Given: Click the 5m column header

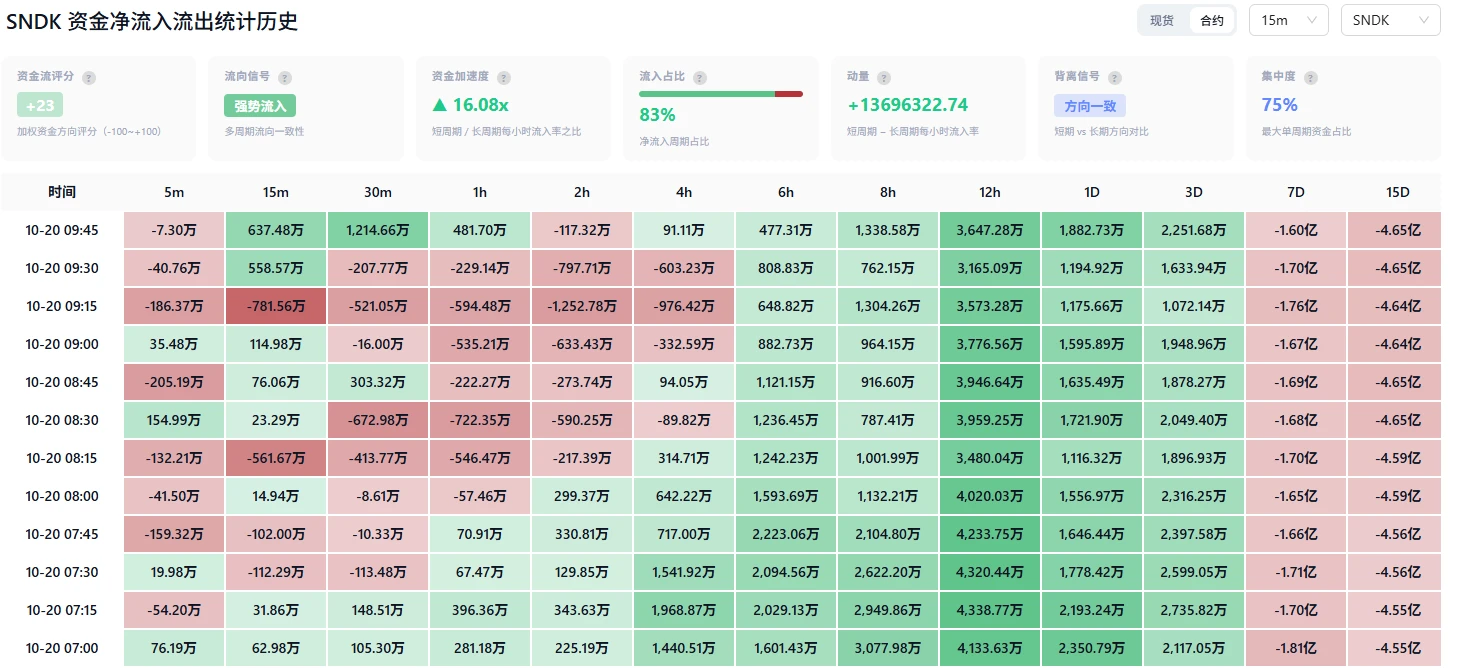Looking at the screenshot, I should click(x=174, y=192).
